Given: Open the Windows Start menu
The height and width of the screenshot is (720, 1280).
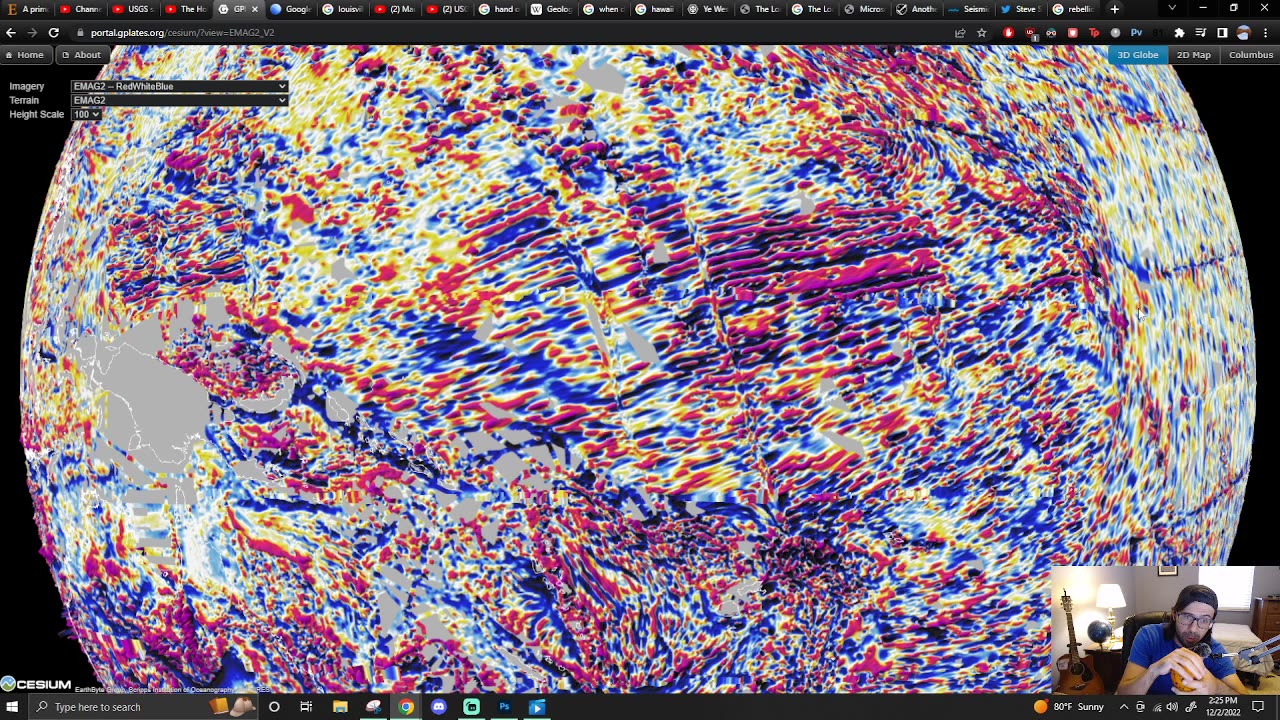Looking at the screenshot, I should click(x=12, y=707).
